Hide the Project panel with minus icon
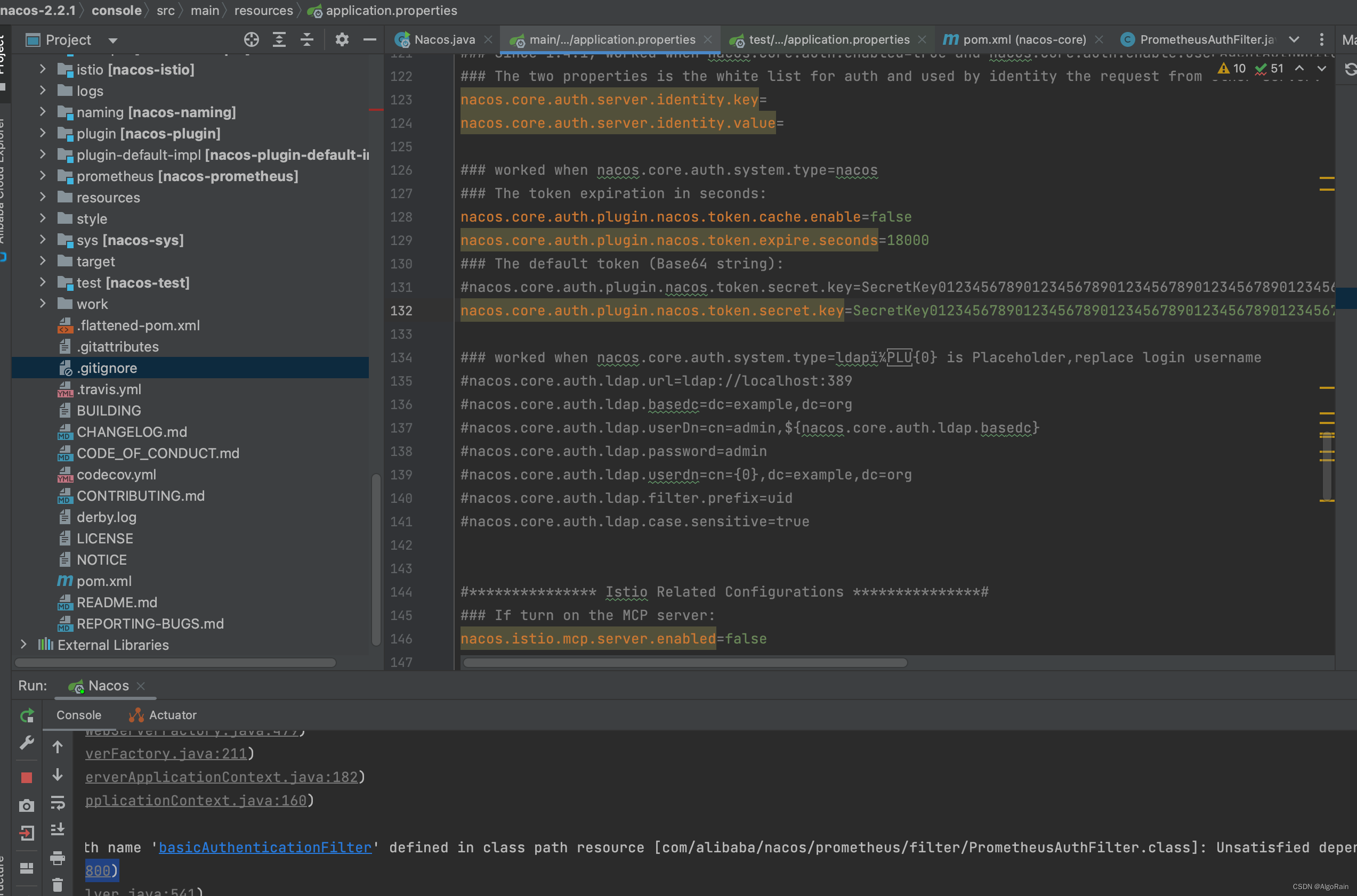 point(370,39)
